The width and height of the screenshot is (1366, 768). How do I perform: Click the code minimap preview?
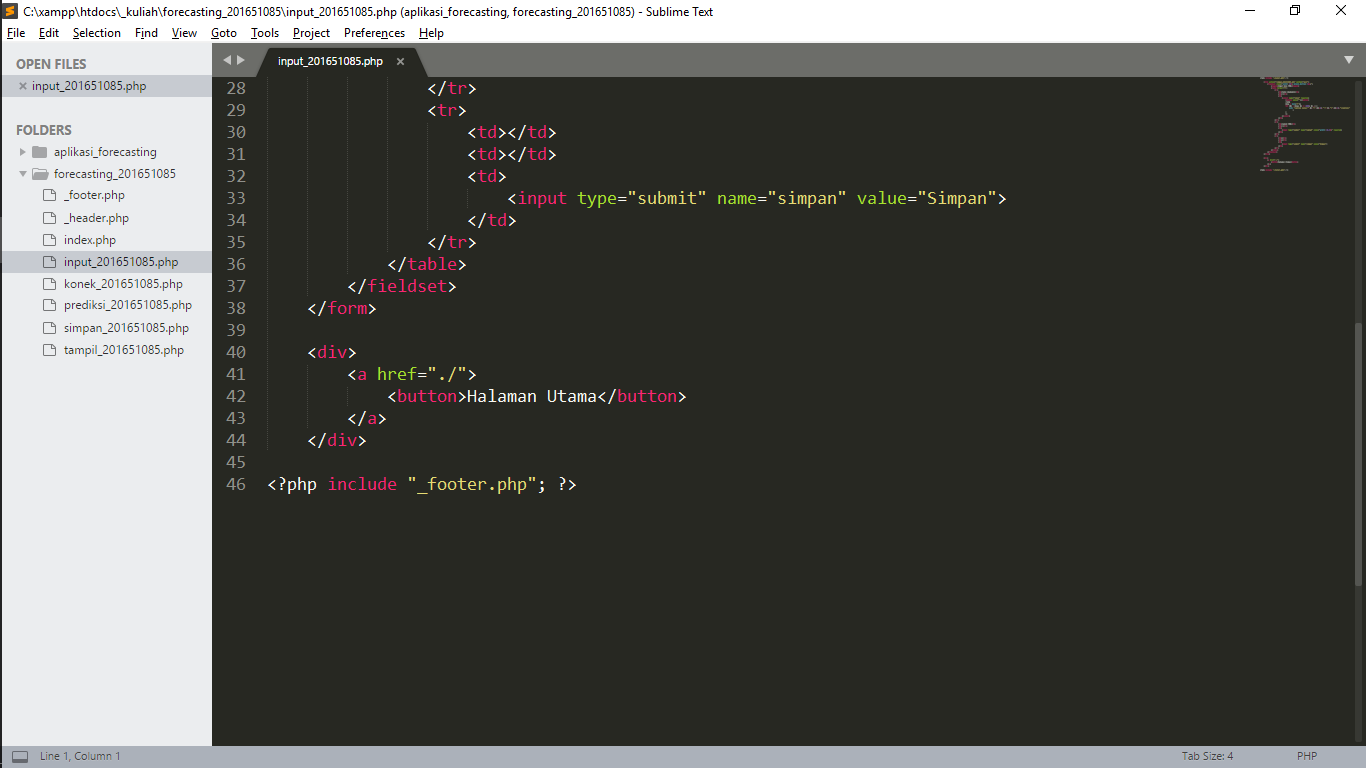(x=1303, y=124)
